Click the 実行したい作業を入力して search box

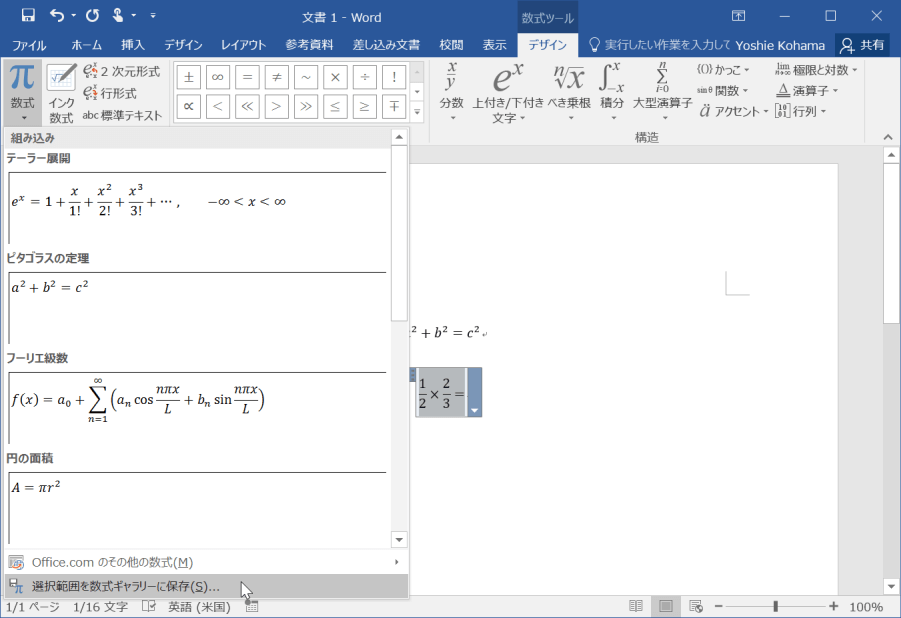[x=660, y=45]
